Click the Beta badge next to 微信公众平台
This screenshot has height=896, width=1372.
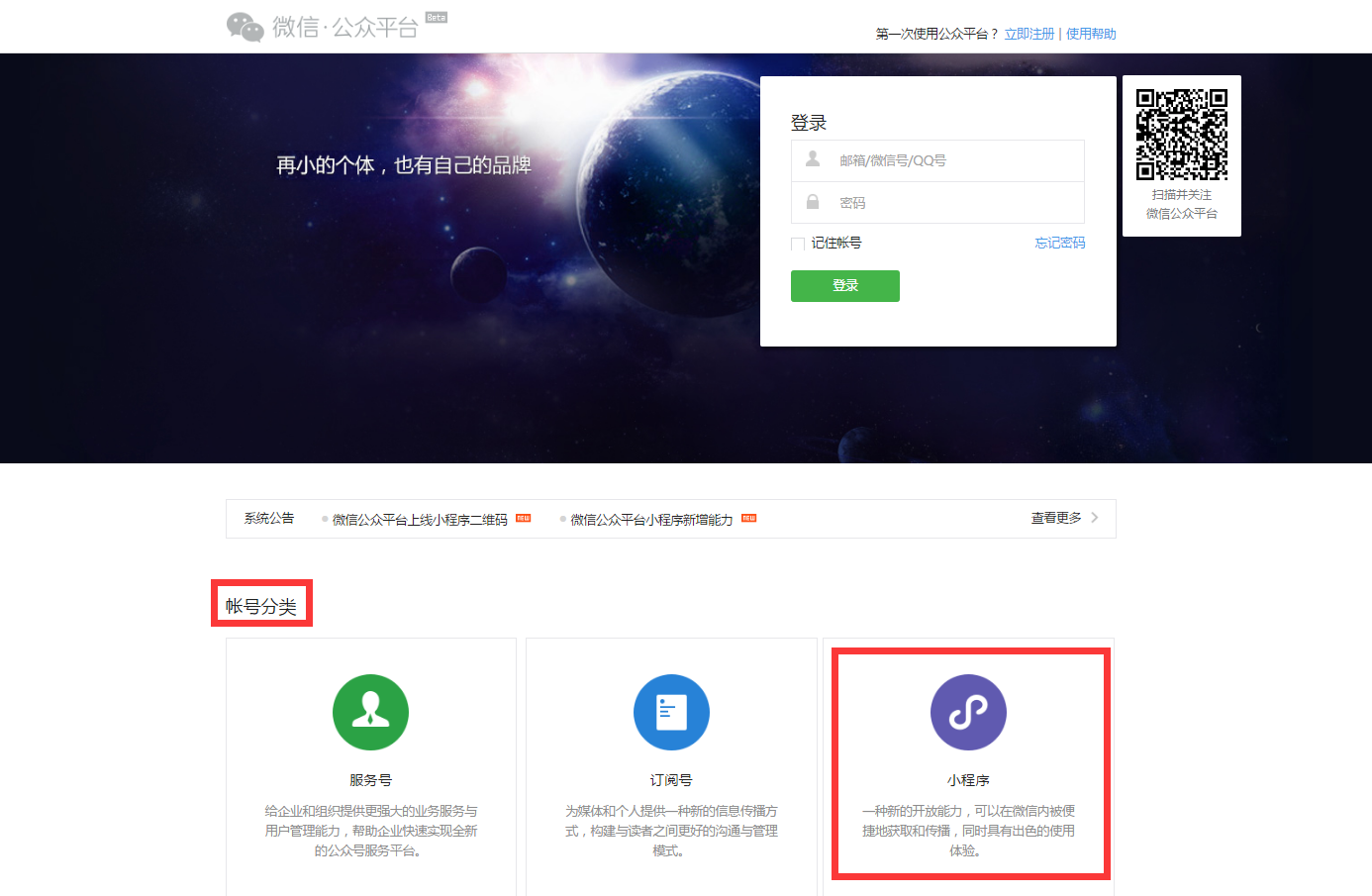437,18
